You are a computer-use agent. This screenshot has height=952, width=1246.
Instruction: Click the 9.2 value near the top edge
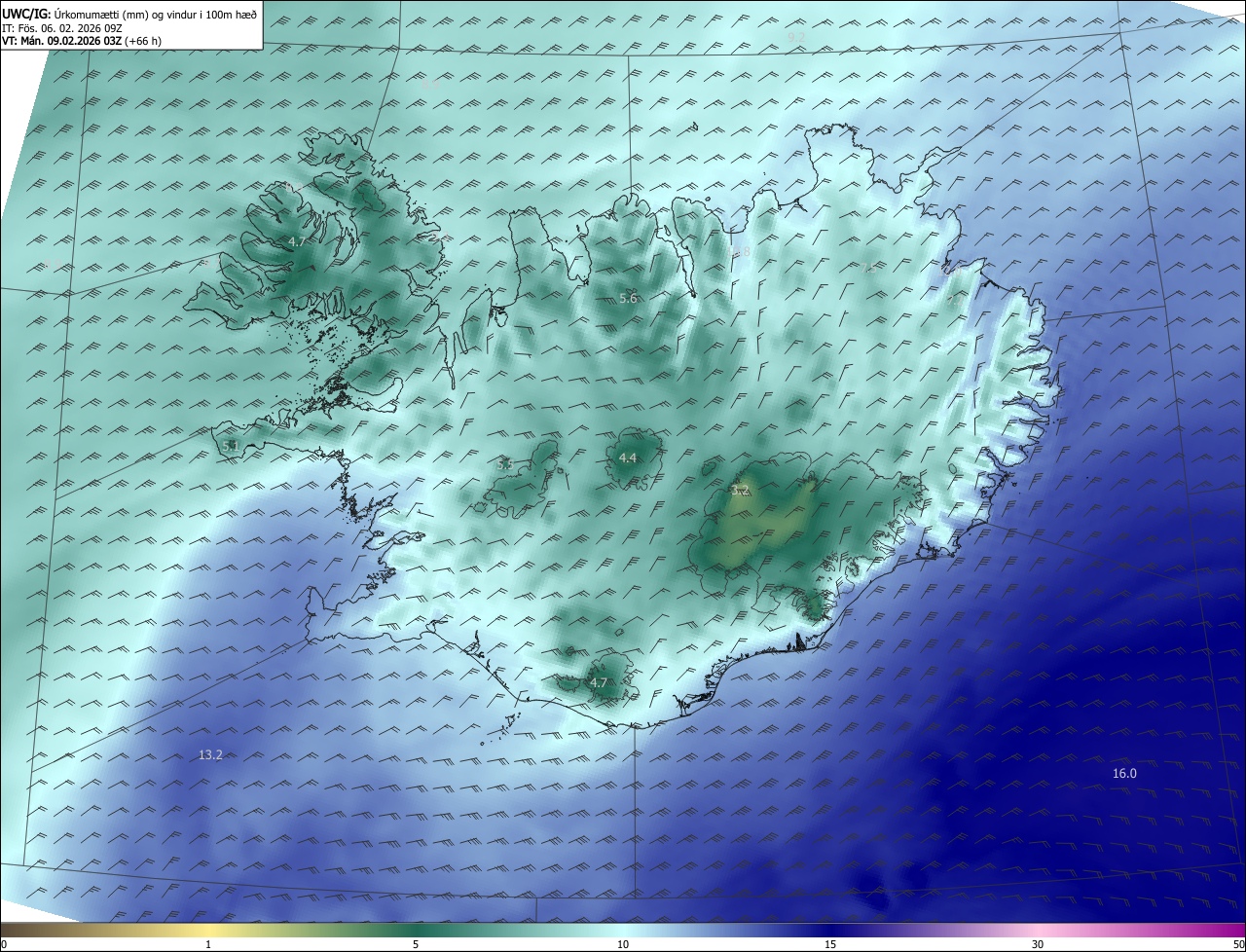click(797, 36)
